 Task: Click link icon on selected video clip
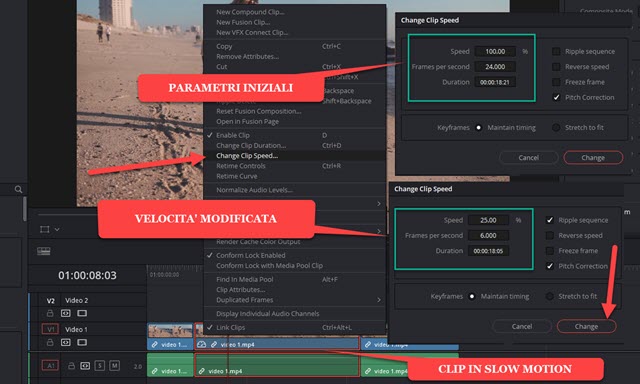click(x=214, y=345)
